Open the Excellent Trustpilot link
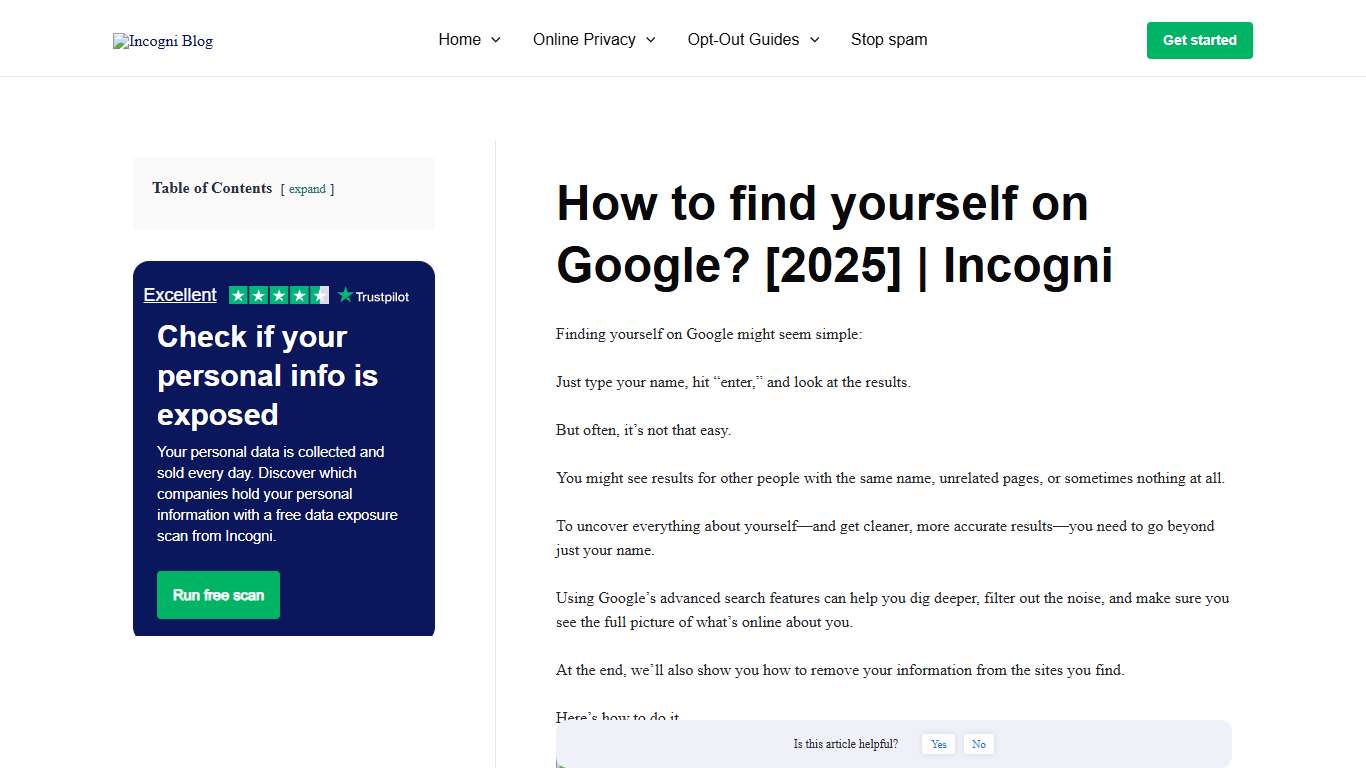This screenshot has height=768, width=1366. (x=180, y=295)
